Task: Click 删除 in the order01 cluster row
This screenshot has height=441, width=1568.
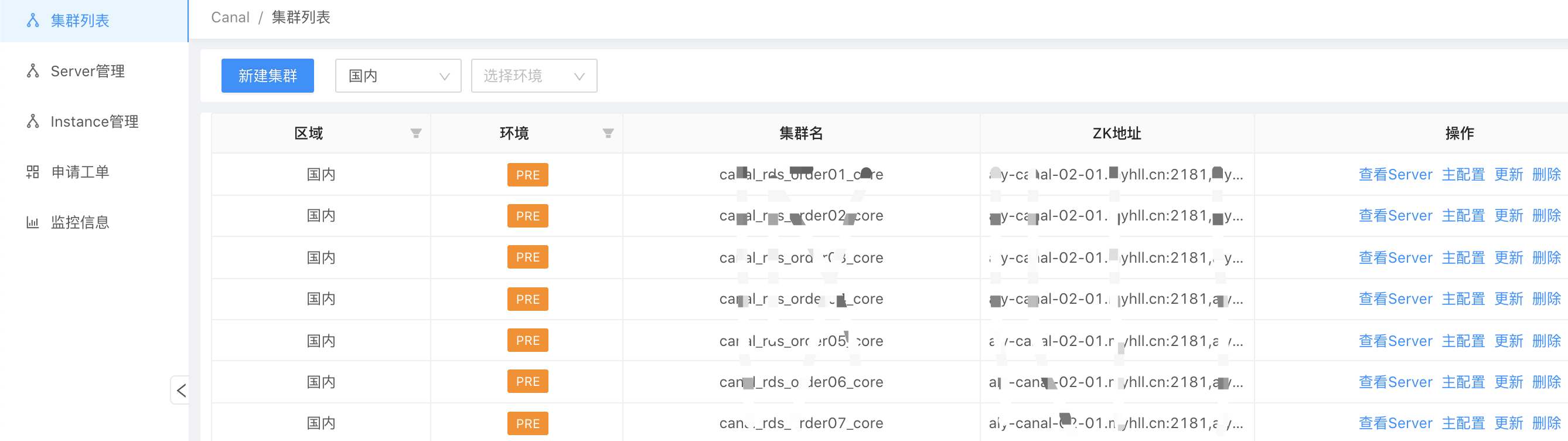Action: (1547, 175)
